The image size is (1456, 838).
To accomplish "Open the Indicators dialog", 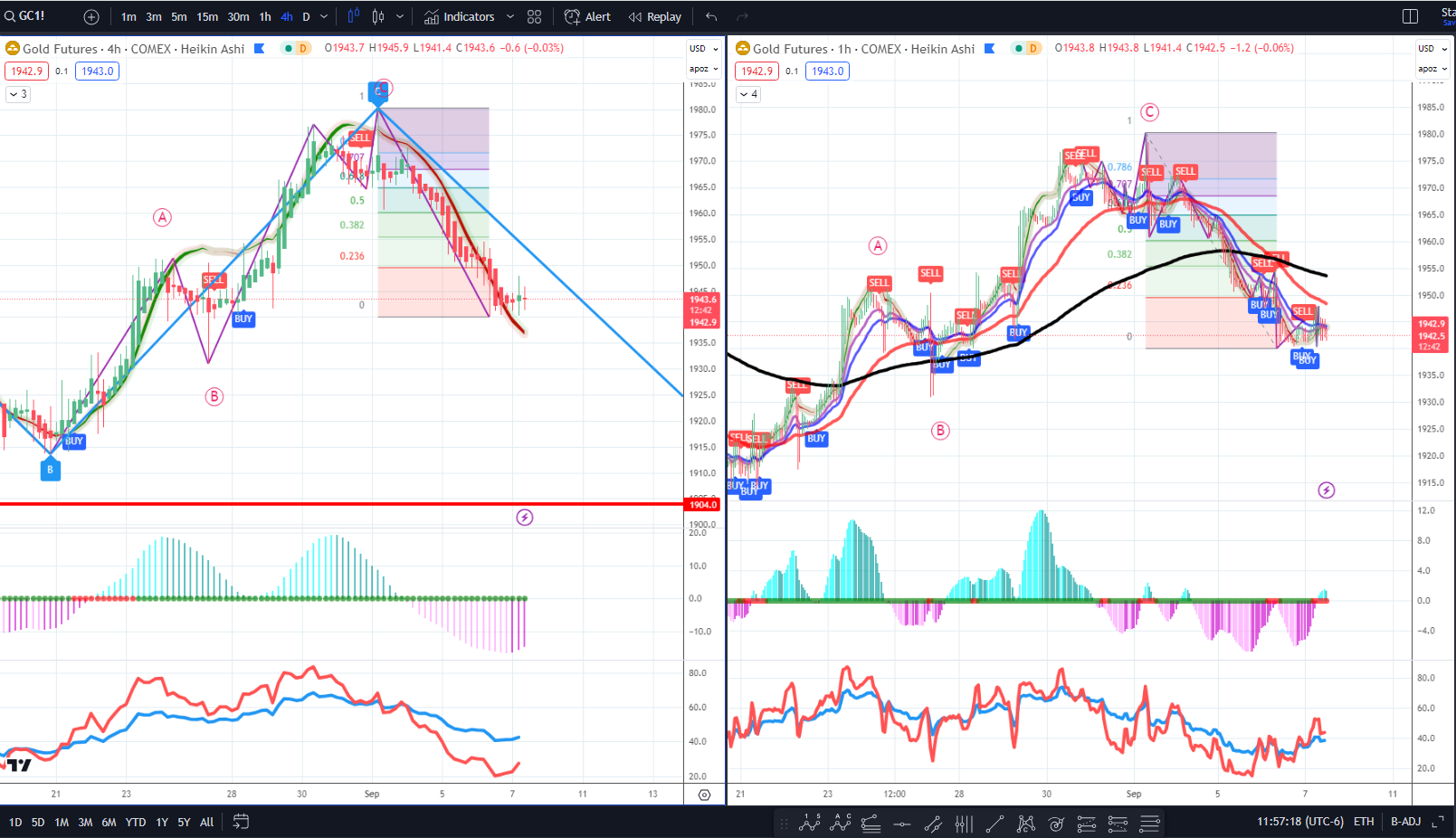I will pyautogui.click(x=460, y=16).
